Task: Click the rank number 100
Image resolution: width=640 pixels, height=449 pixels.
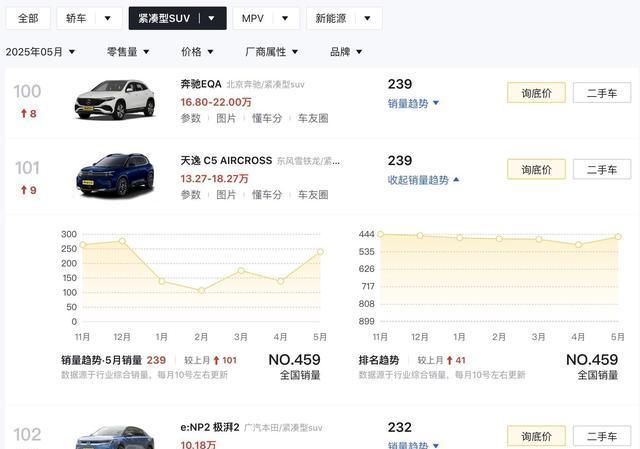Action: [x=27, y=91]
